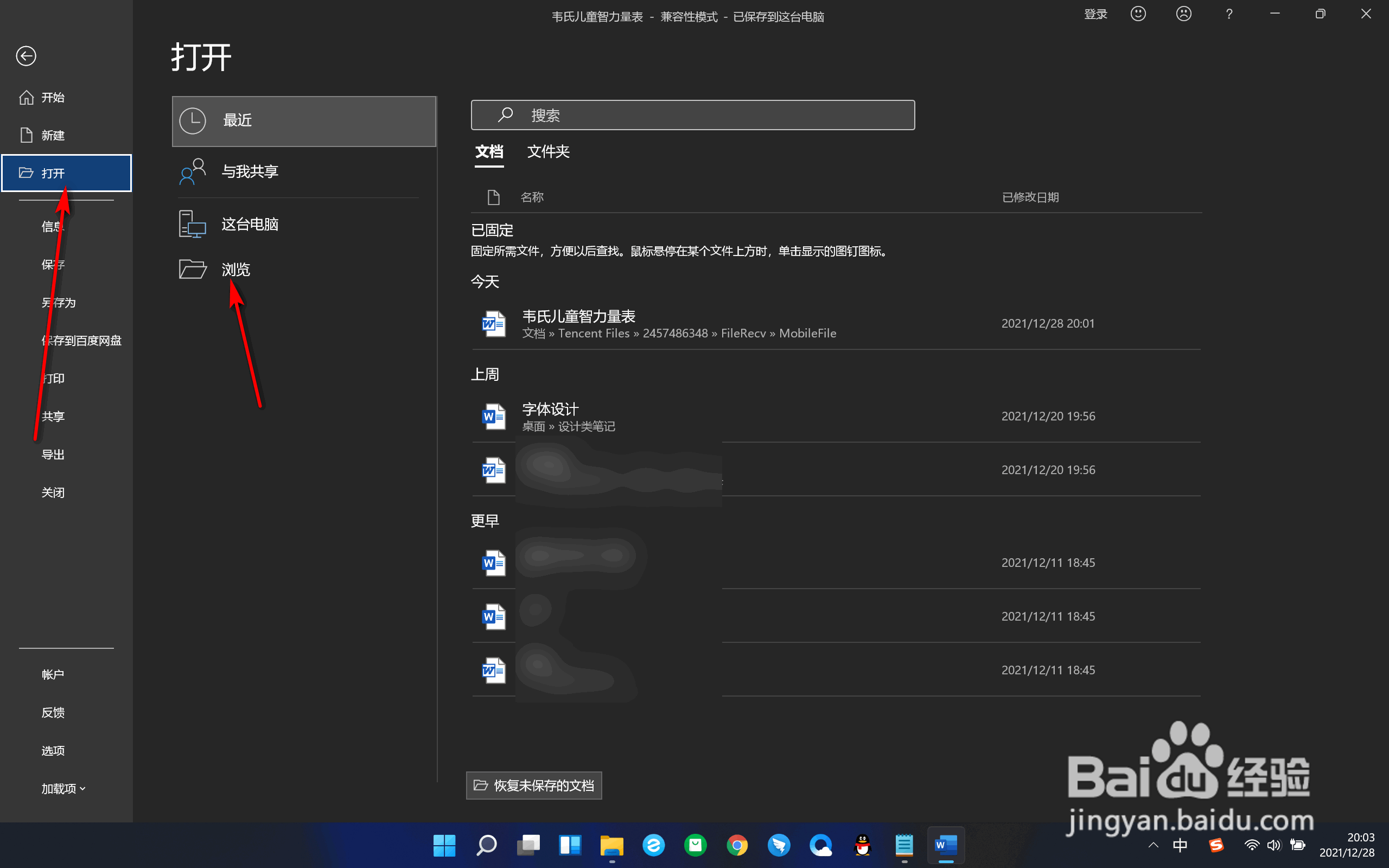The height and width of the screenshot is (868, 1389).
Task: Show hidden system tray icons chevron
Action: click(x=1152, y=845)
